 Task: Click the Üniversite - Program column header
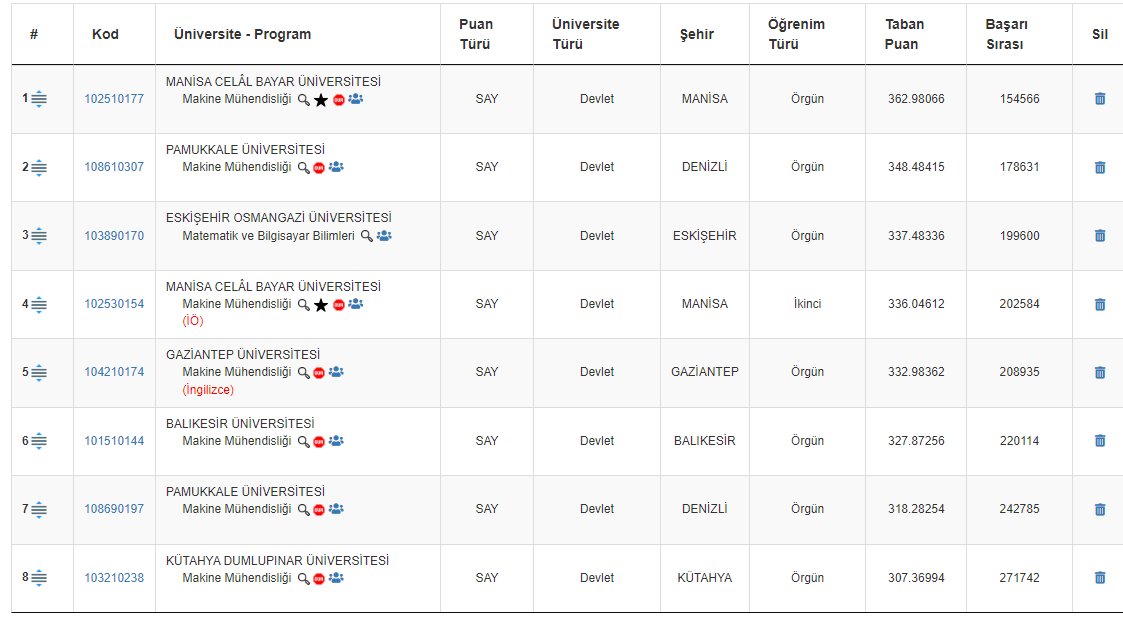(x=242, y=34)
